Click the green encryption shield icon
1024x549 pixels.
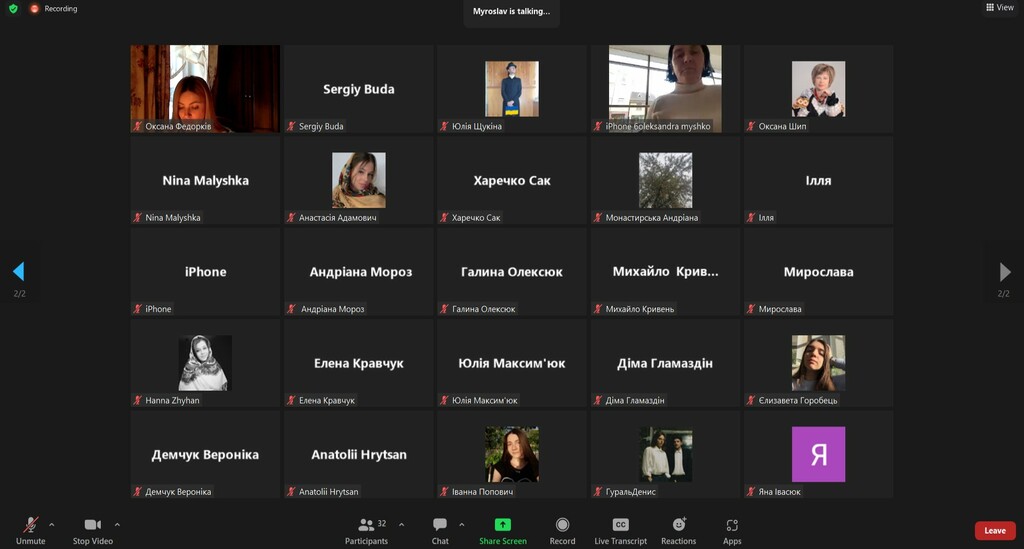click(x=13, y=9)
